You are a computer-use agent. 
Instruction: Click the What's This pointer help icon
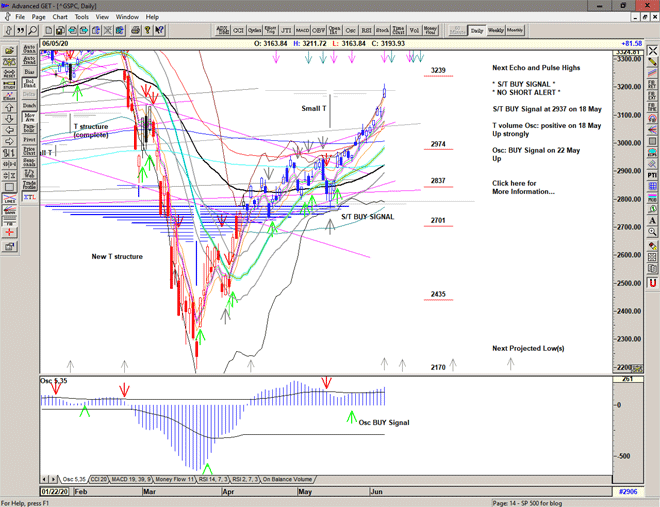tap(159, 30)
